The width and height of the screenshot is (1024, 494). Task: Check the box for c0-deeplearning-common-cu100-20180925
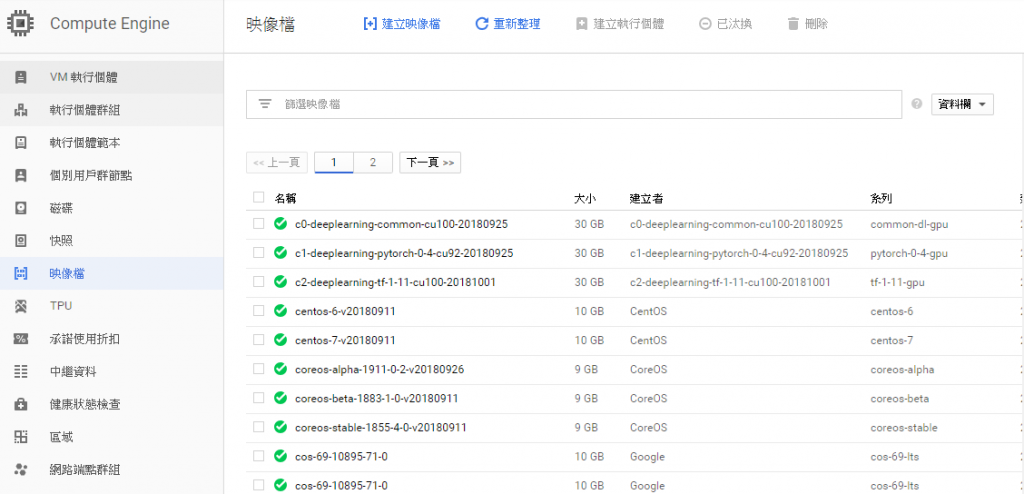tap(259, 223)
